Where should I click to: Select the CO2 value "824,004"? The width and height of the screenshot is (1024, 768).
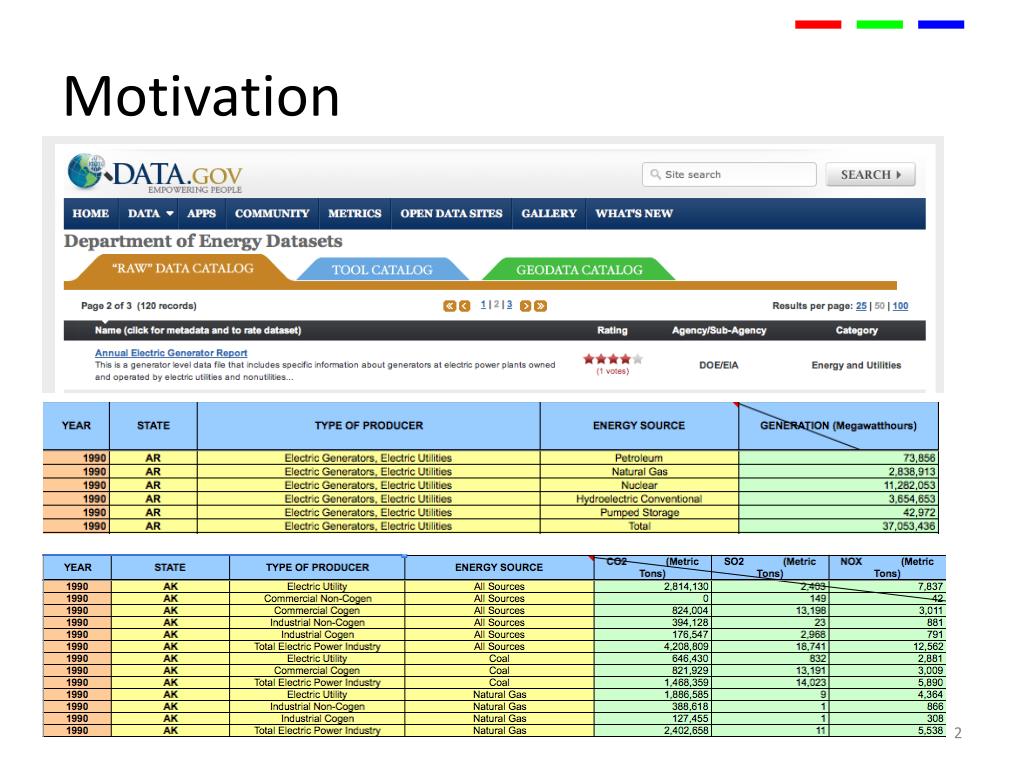tap(652, 611)
